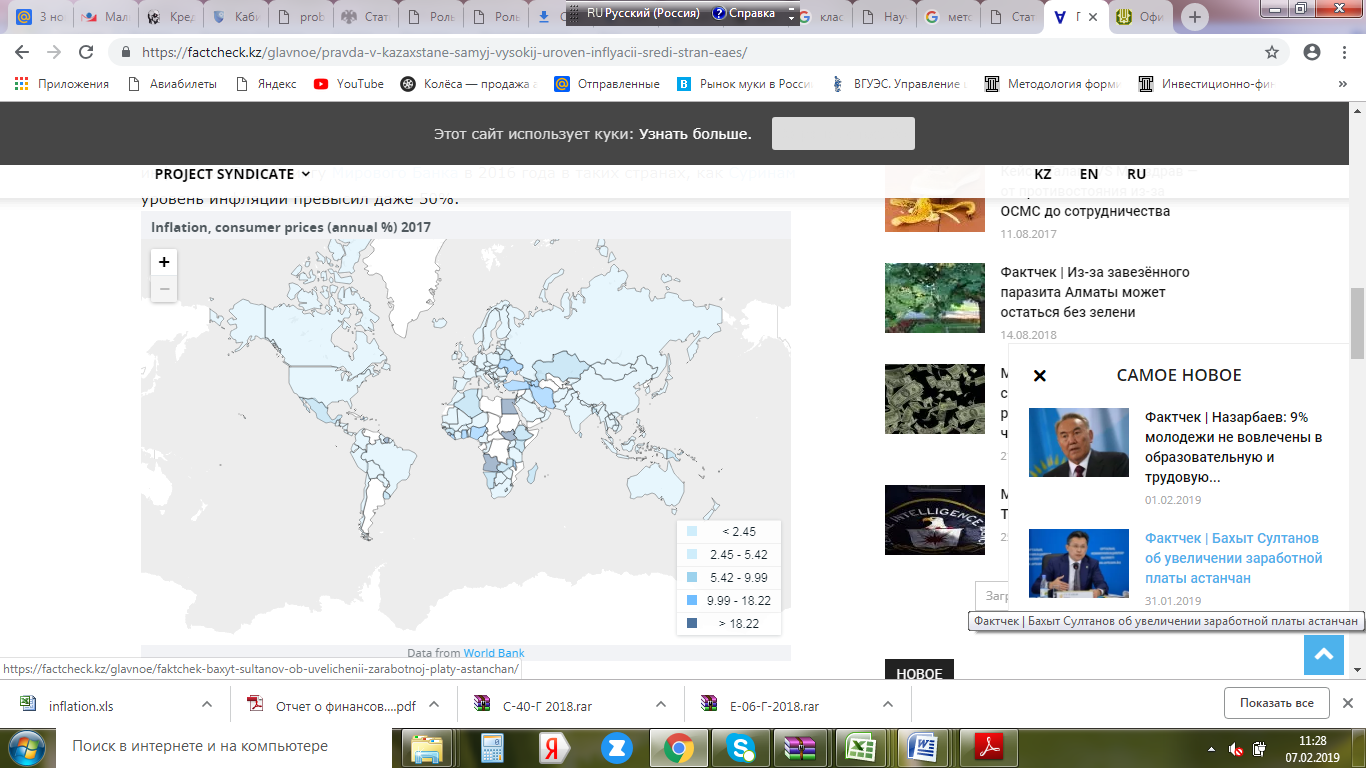Click the Chrome icon on the taskbar
Image resolution: width=1366 pixels, height=768 pixels.
[678, 747]
